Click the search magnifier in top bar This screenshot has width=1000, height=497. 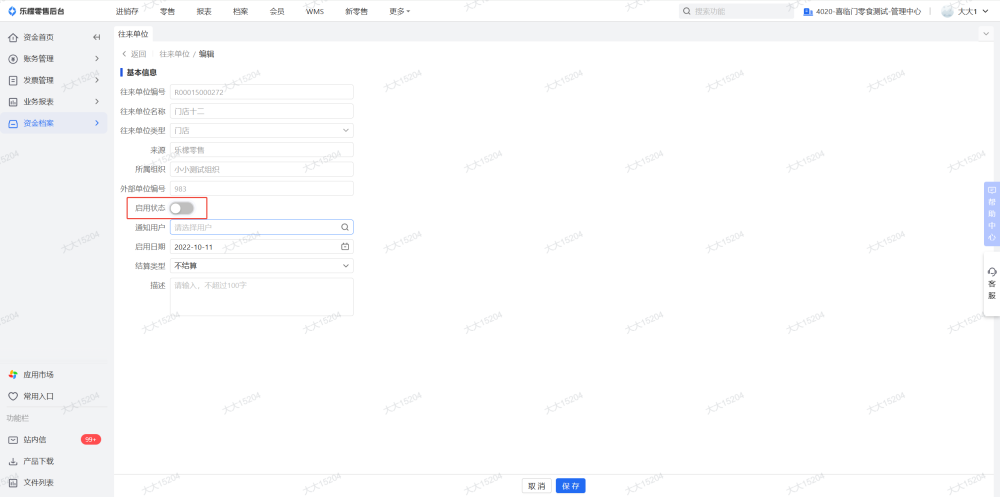click(687, 11)
